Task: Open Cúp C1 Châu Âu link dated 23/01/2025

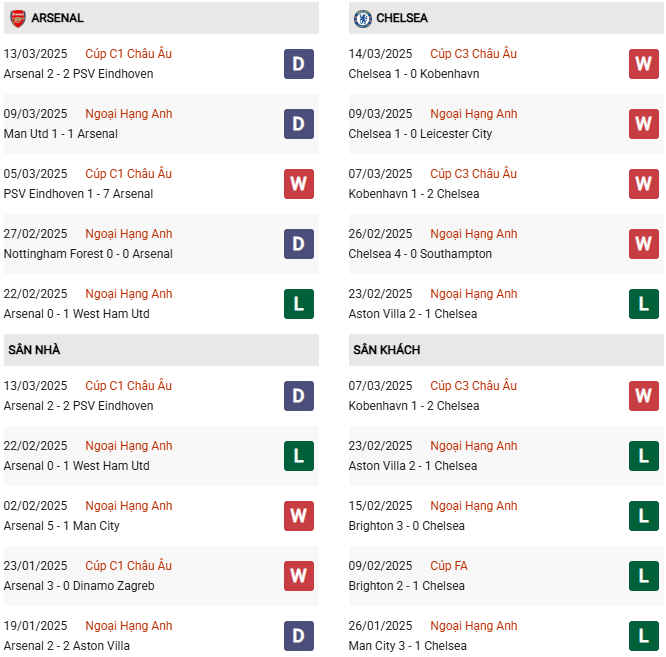Action: click(x=128, y=566)
